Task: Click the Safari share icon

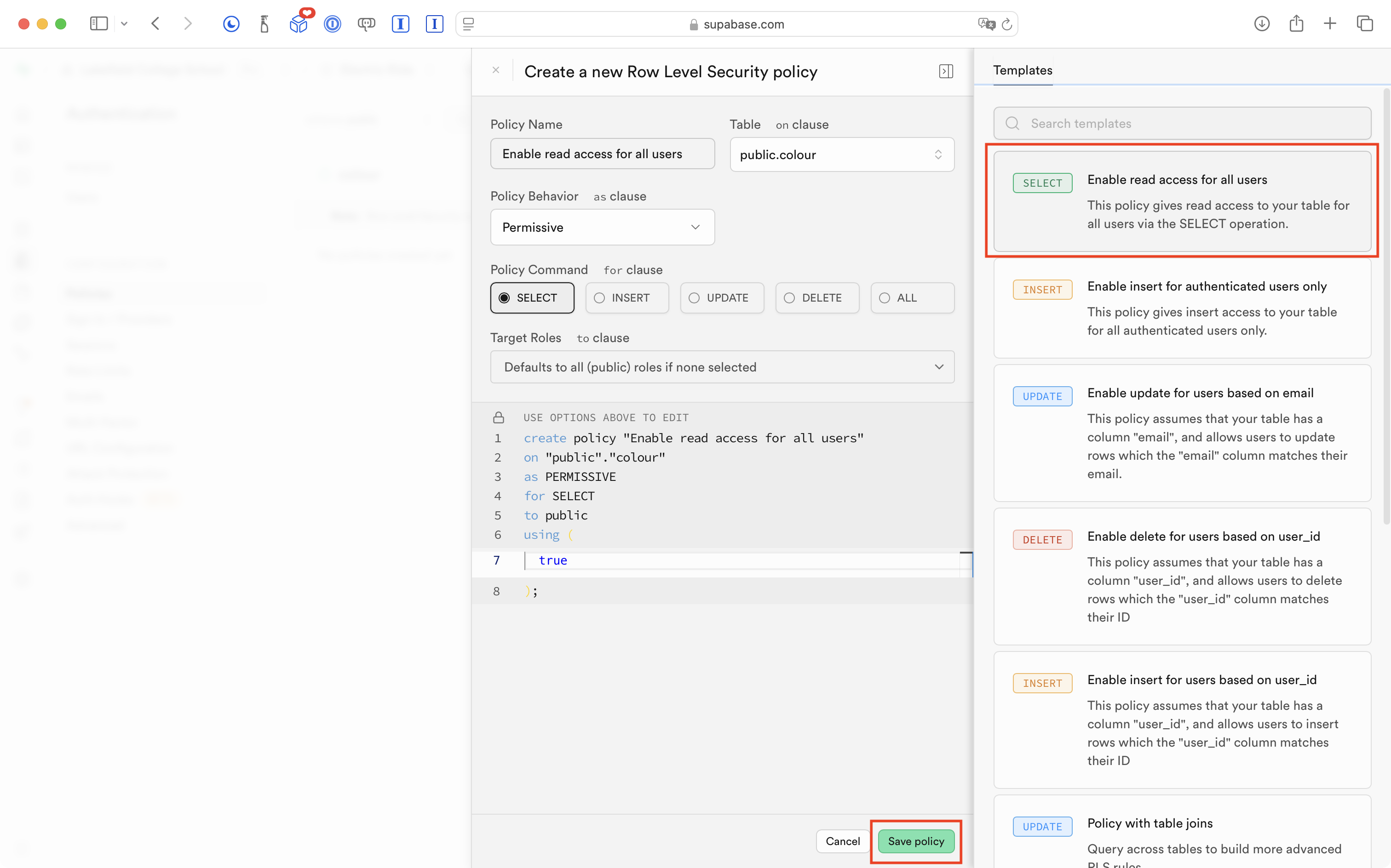Action: [1296, 23]
